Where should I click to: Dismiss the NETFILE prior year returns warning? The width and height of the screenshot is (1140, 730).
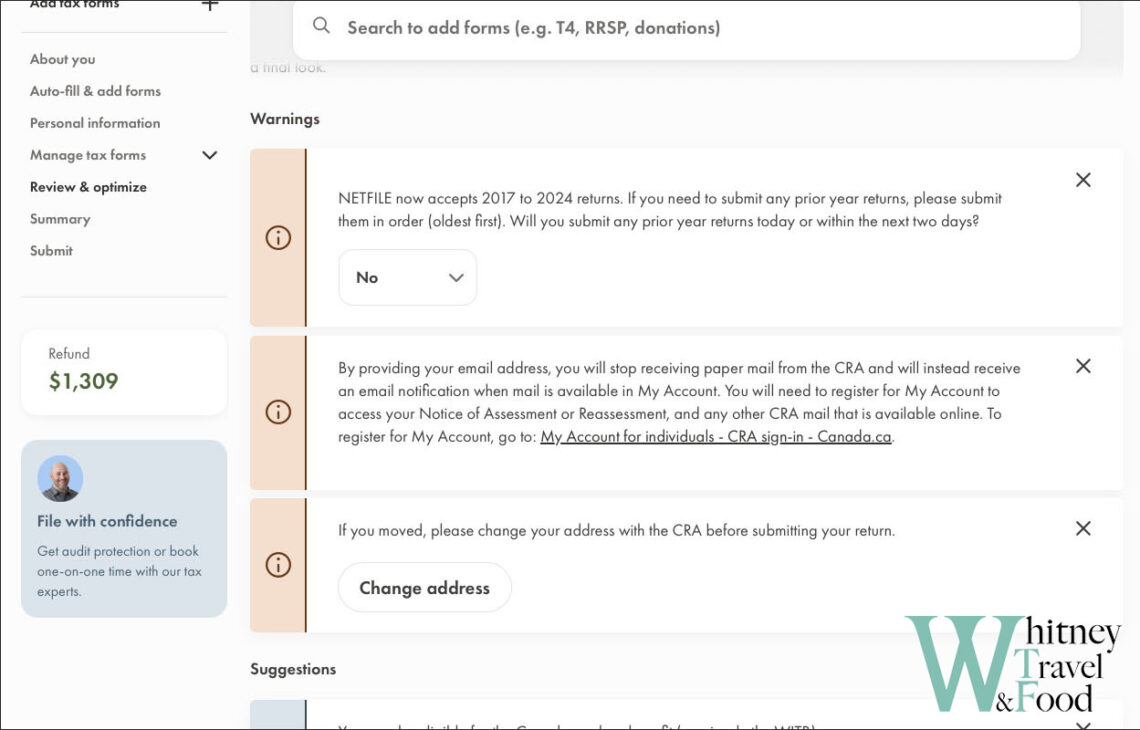coord(1082,180)
